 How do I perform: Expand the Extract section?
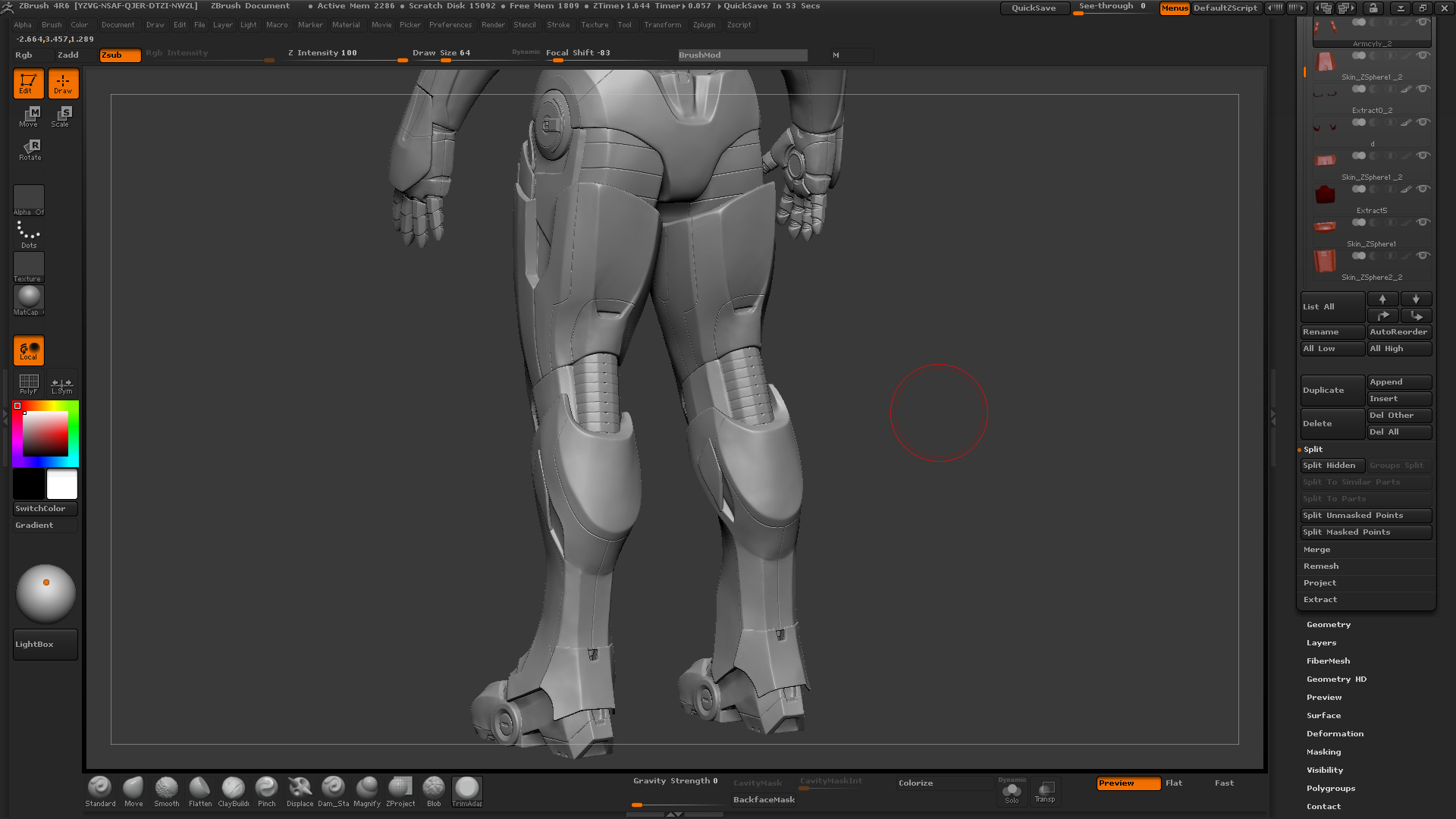1320,600
